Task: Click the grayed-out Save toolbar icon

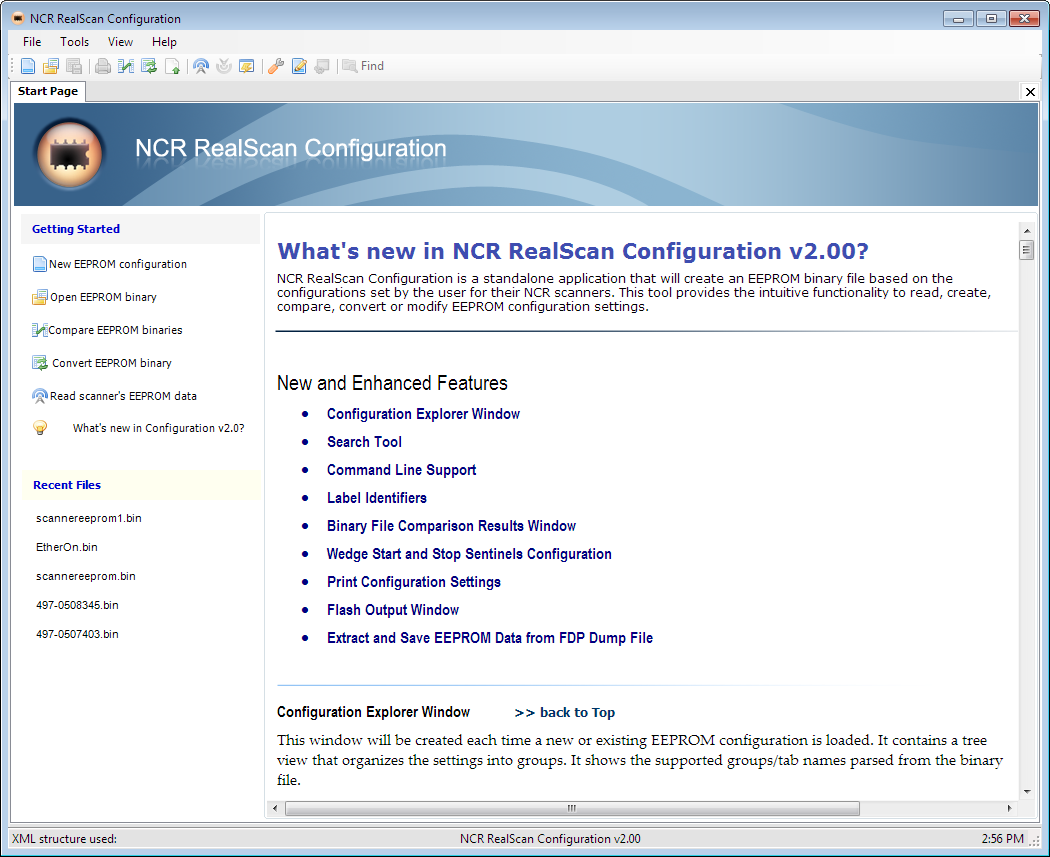Action: (x=74, y=66)
